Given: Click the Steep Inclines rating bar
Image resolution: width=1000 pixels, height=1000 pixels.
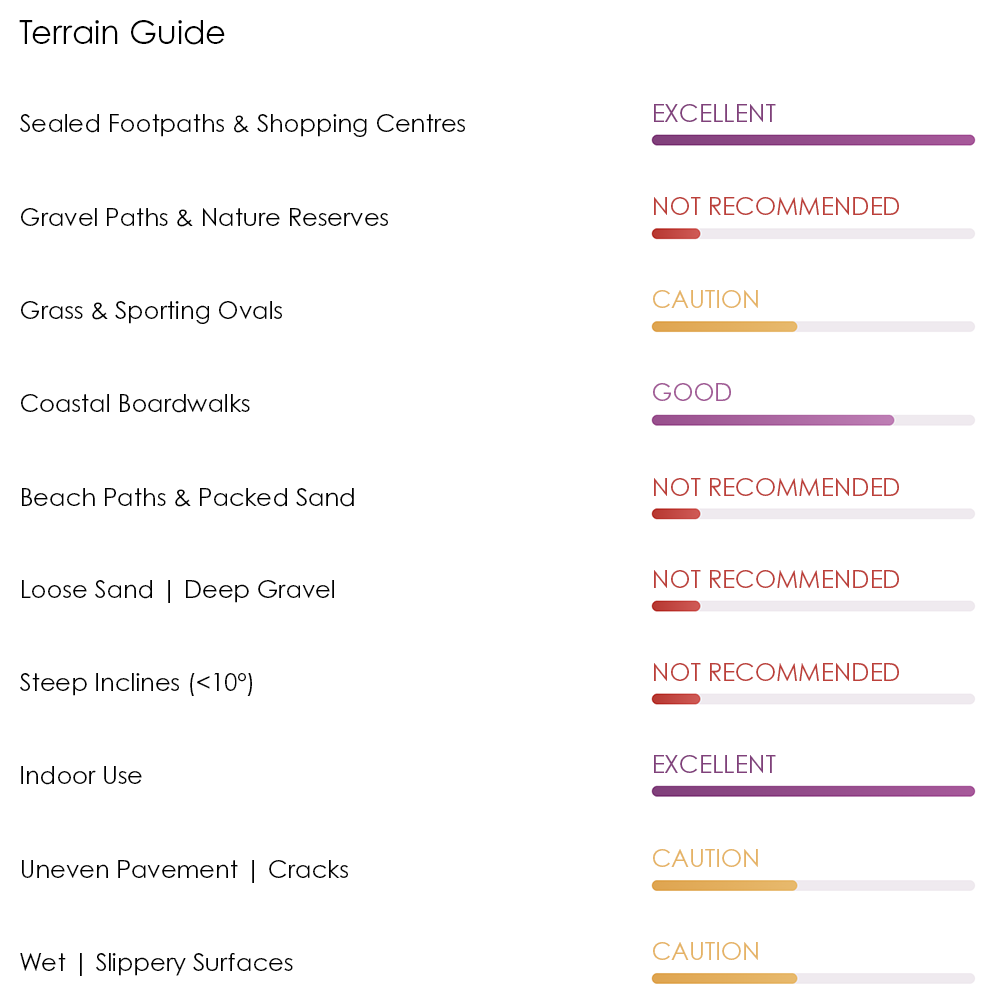Looking at the screenshot, I should point(813,700).
